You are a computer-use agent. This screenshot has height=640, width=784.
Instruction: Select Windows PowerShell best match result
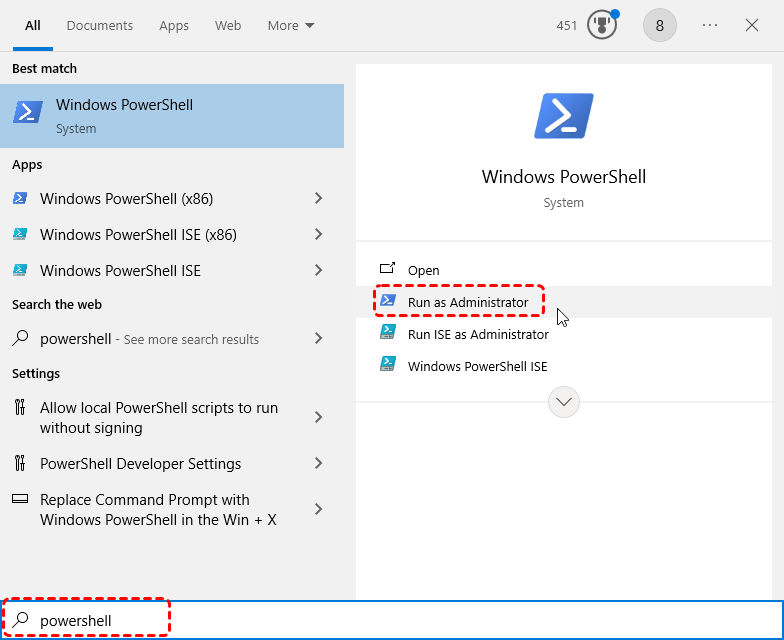point(172,116)
